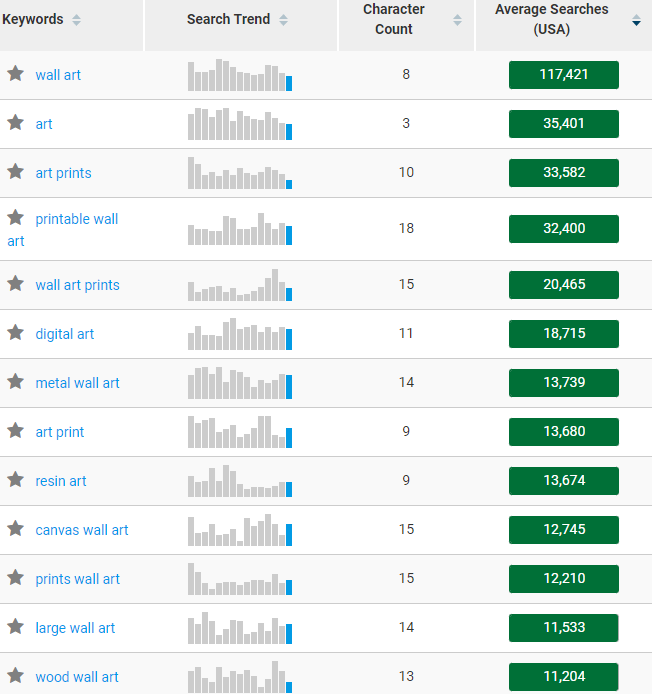
Task: Select character count 11 cell
Action: (x=406, y=333)
